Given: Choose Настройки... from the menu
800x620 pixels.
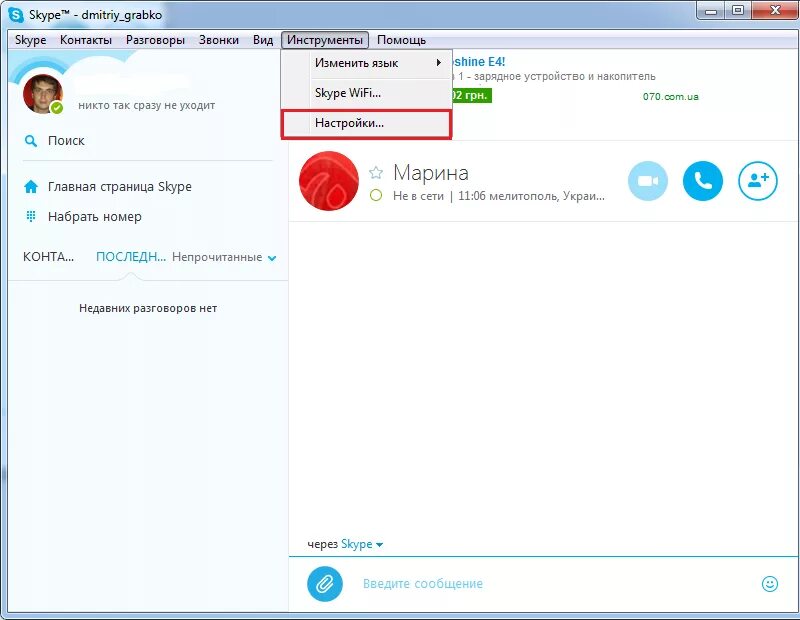Looking at the screenshot, I should 366,123.
